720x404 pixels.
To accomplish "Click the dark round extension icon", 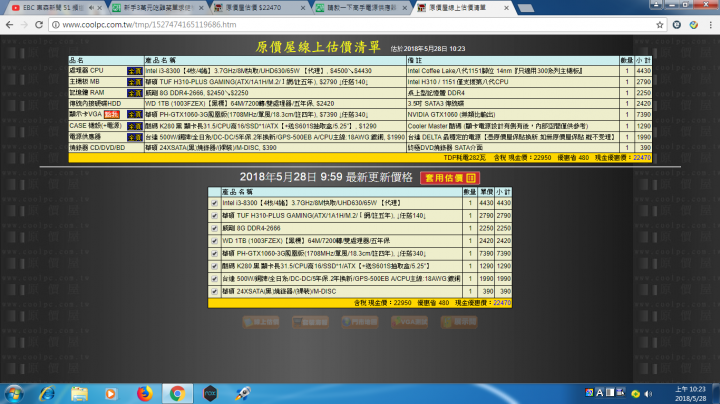I will click(677, 25).
